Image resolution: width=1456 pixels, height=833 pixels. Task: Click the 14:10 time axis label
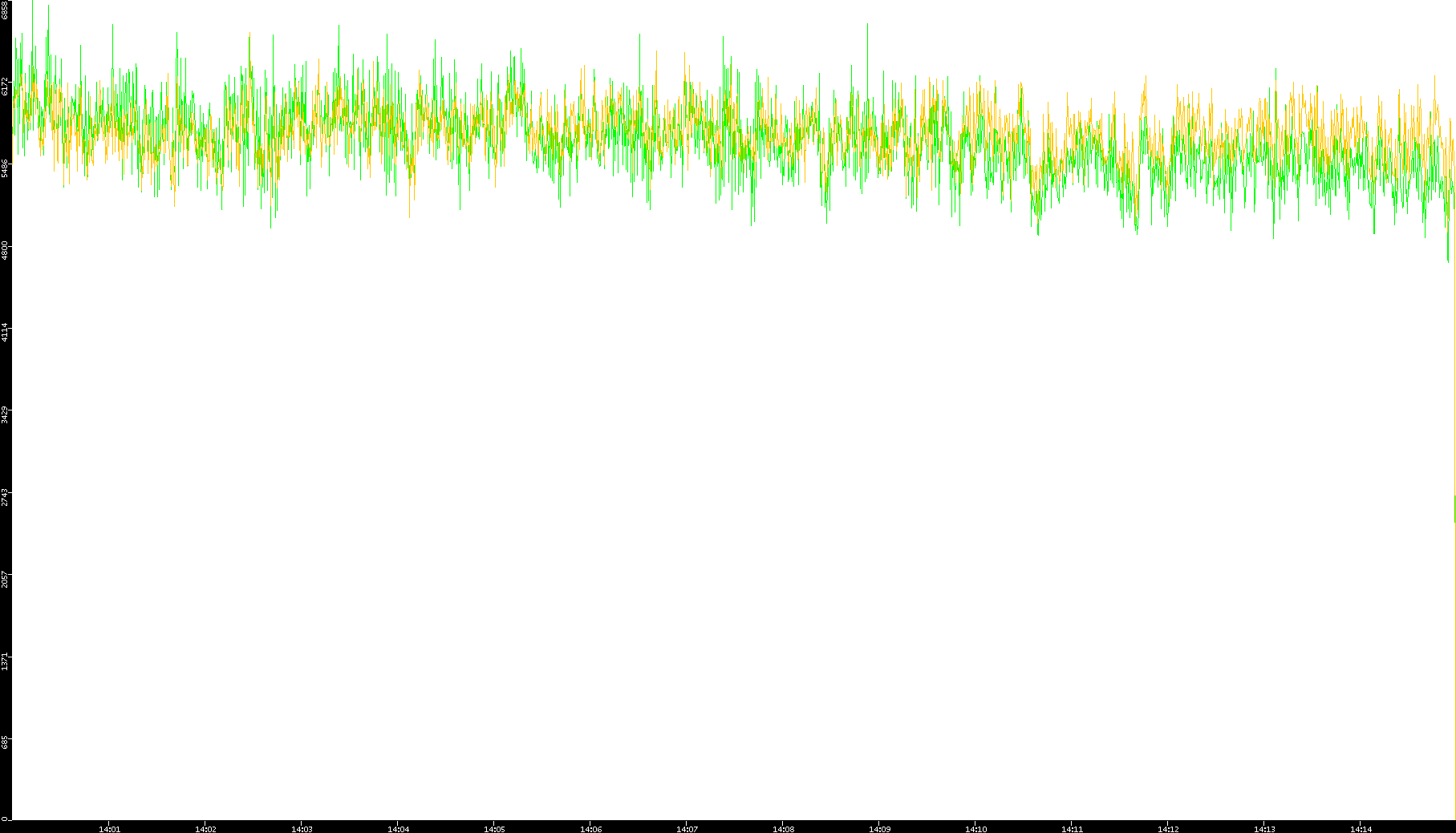[x=975, y=828]
